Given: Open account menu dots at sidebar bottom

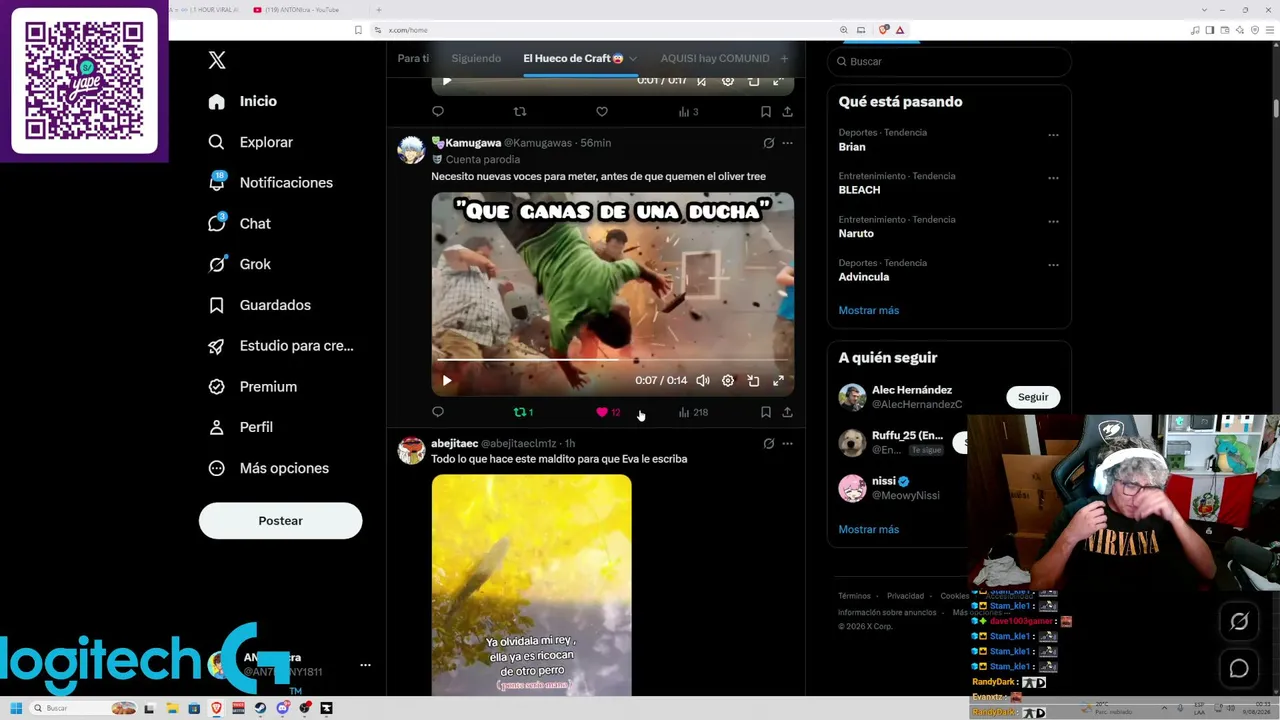Looking at the screenshot, I should click(365, 665).
